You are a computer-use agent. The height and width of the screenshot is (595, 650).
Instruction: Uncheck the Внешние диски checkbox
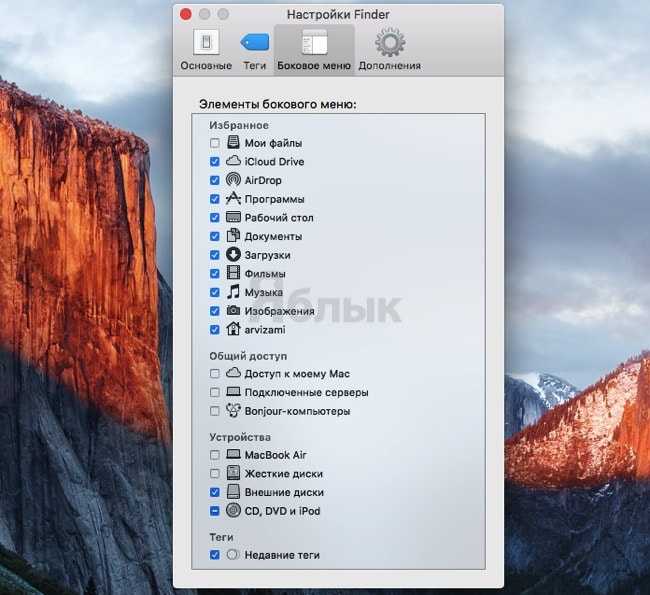(215, 492)
